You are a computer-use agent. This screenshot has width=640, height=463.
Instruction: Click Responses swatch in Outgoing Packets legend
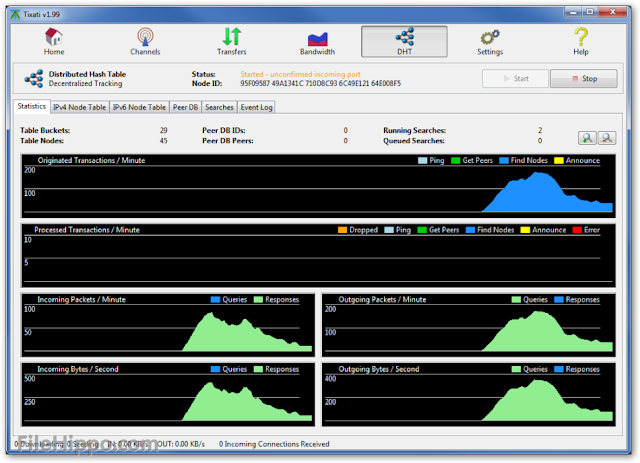(559, 300)
